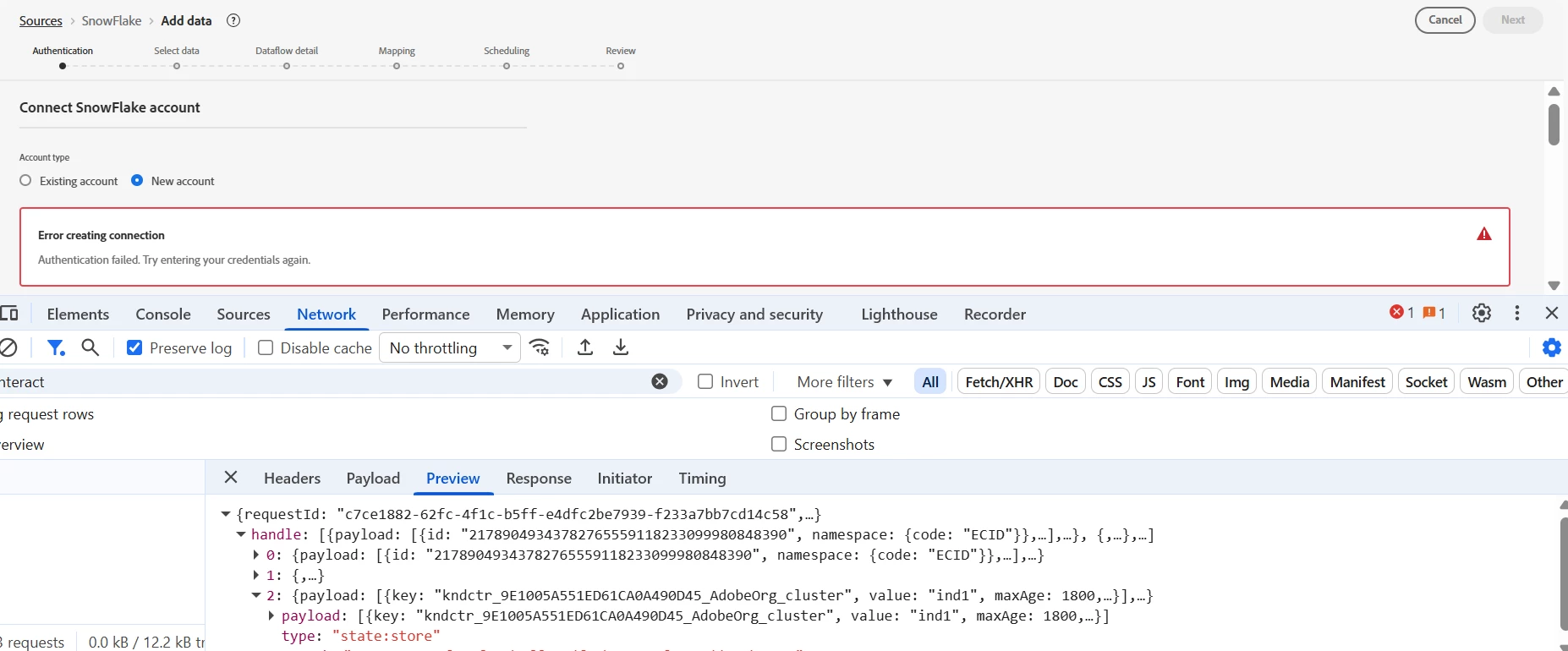Close the request details pane
Viewport: 1568px width, 651px height.
[231, 478]
